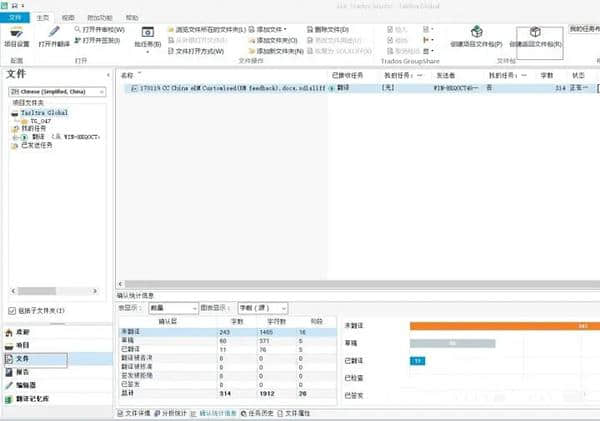Select the docx.sdlxliff file row

pyautogui.click(x=360, y=88)
